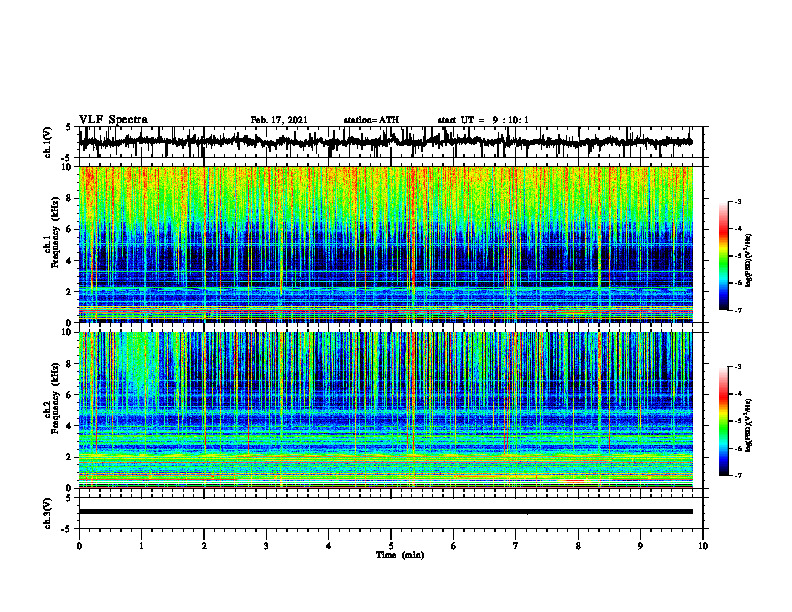Click the '4' kHz tick of ch.2 spectrogram

point(71,426)
